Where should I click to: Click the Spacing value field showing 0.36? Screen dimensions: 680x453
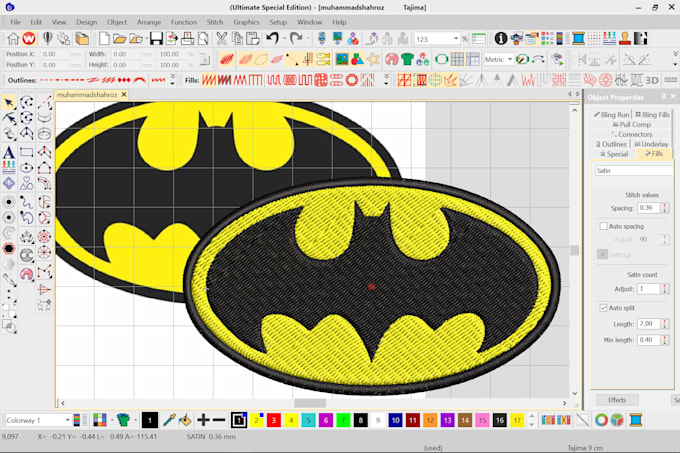tap(649, 208)
